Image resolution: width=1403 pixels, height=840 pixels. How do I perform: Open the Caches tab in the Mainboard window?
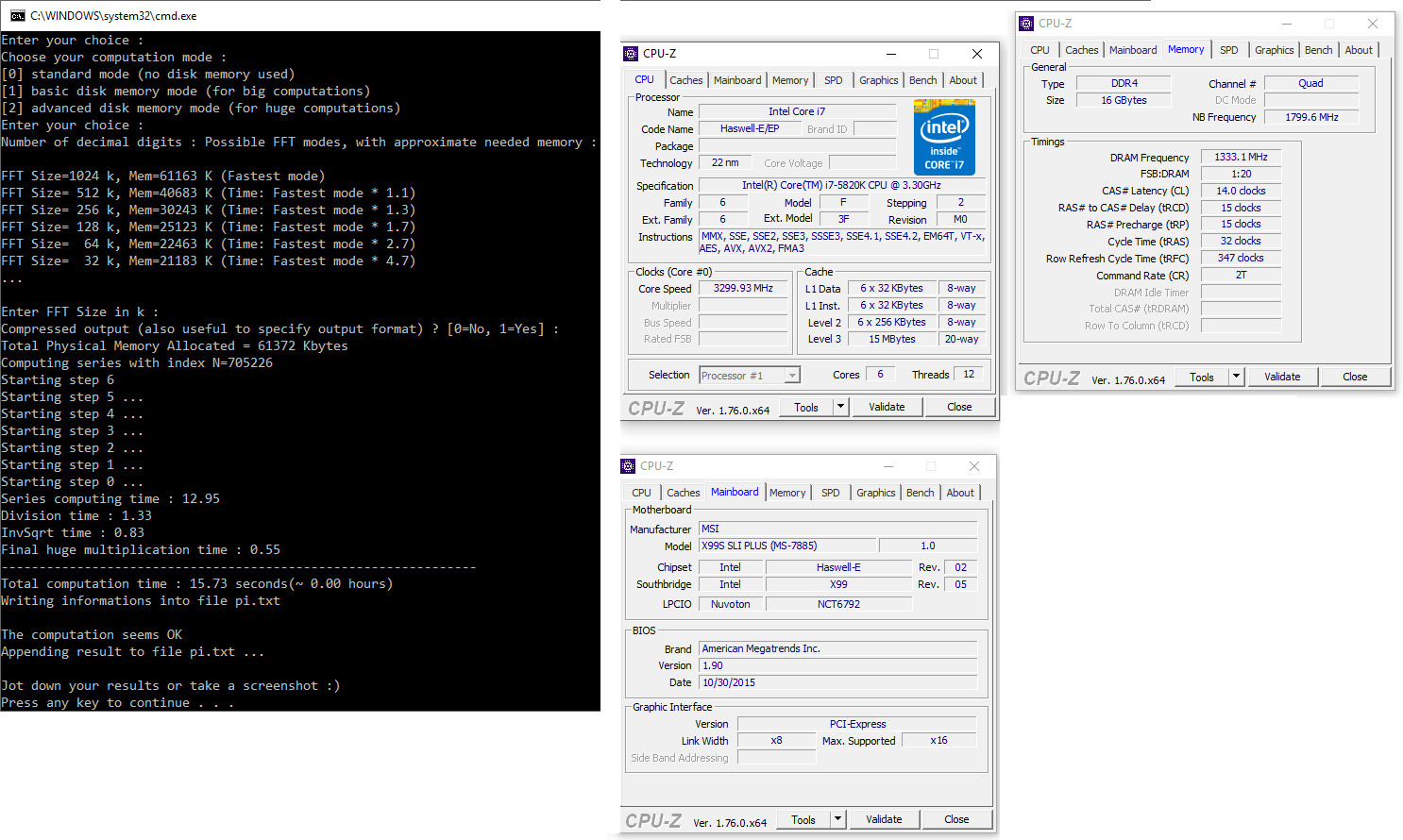[684, 493]
